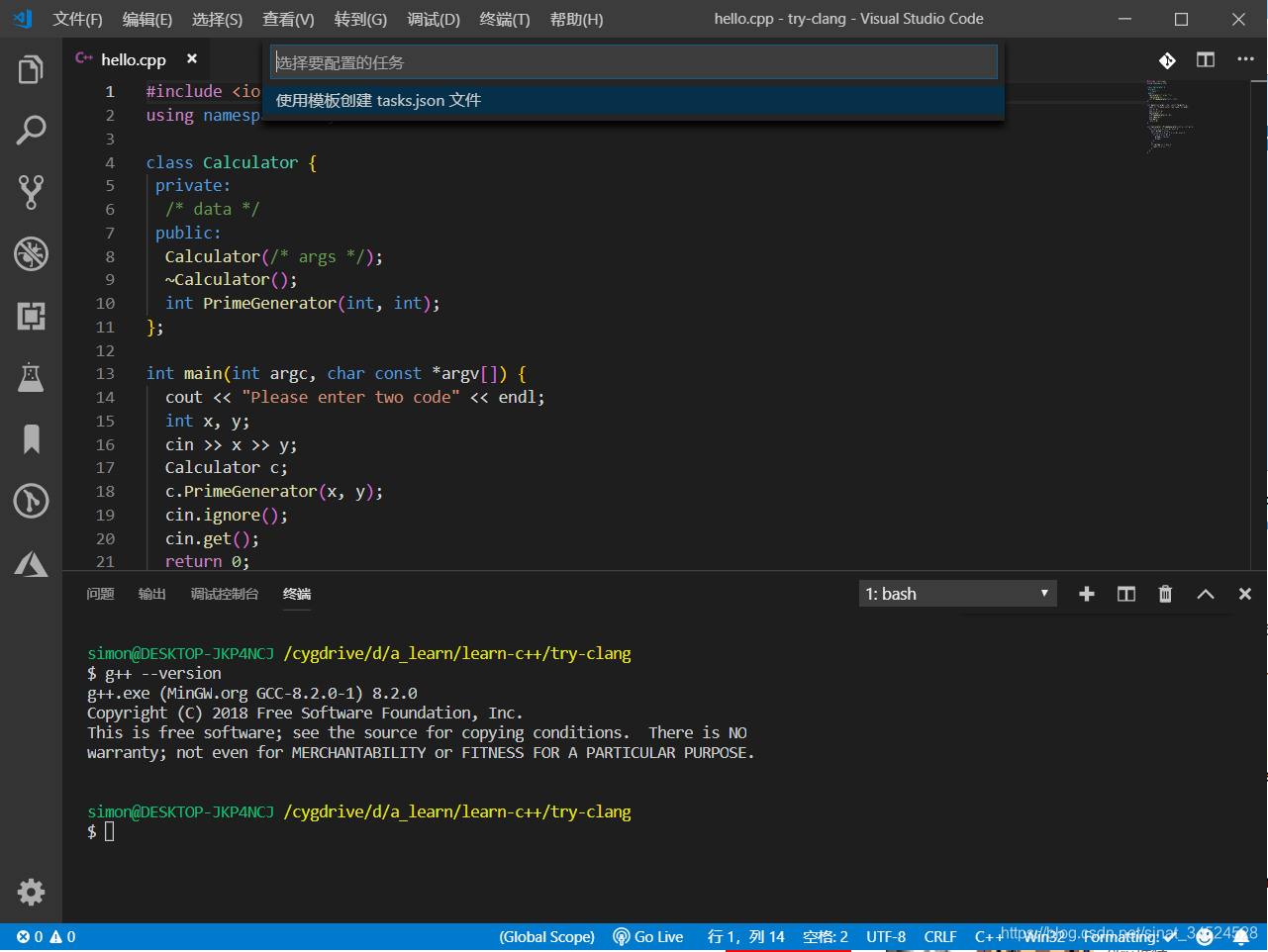The height and width of the screenshot is (952, 1268).
Task: Change line endings via CRLF status item
Action: pyautogui.click(x=940, y=936)
